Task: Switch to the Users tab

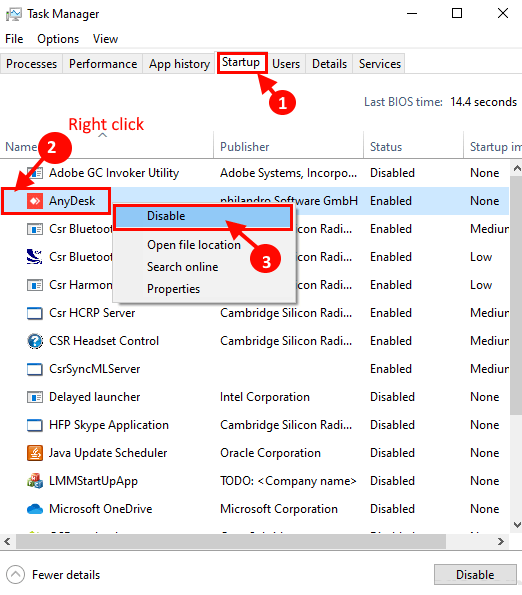Action: [286, 64]
